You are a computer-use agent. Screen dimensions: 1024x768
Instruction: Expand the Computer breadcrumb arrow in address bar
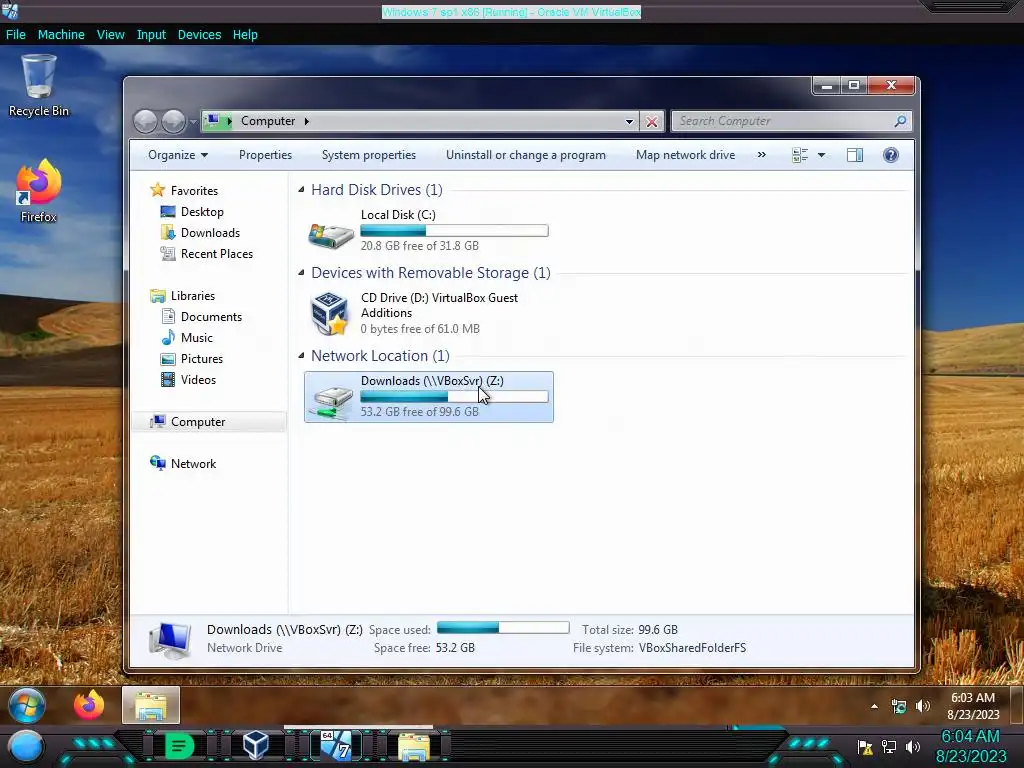click(x=306, y=121)
